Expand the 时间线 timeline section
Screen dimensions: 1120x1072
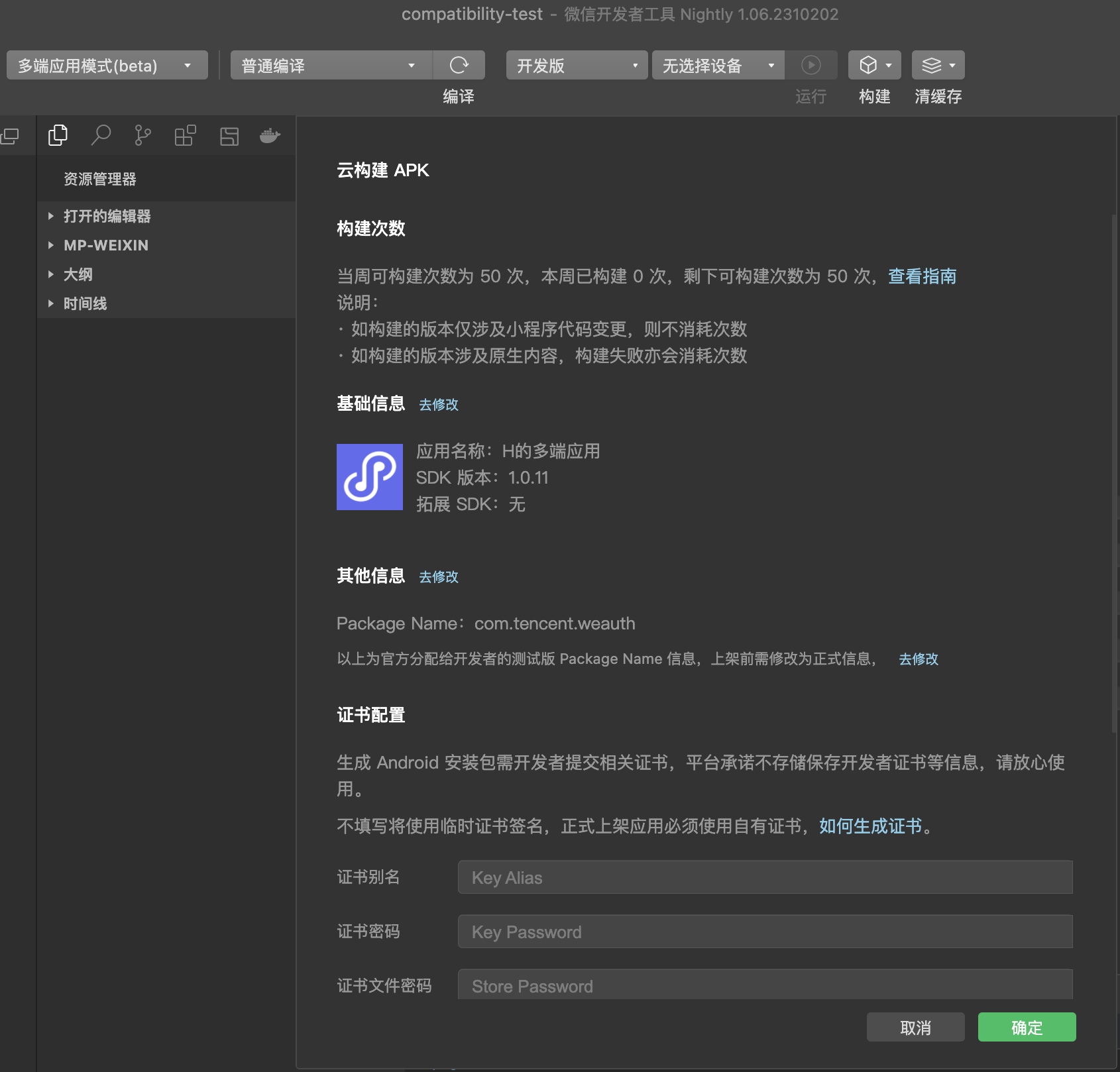(x=167, y=303)
